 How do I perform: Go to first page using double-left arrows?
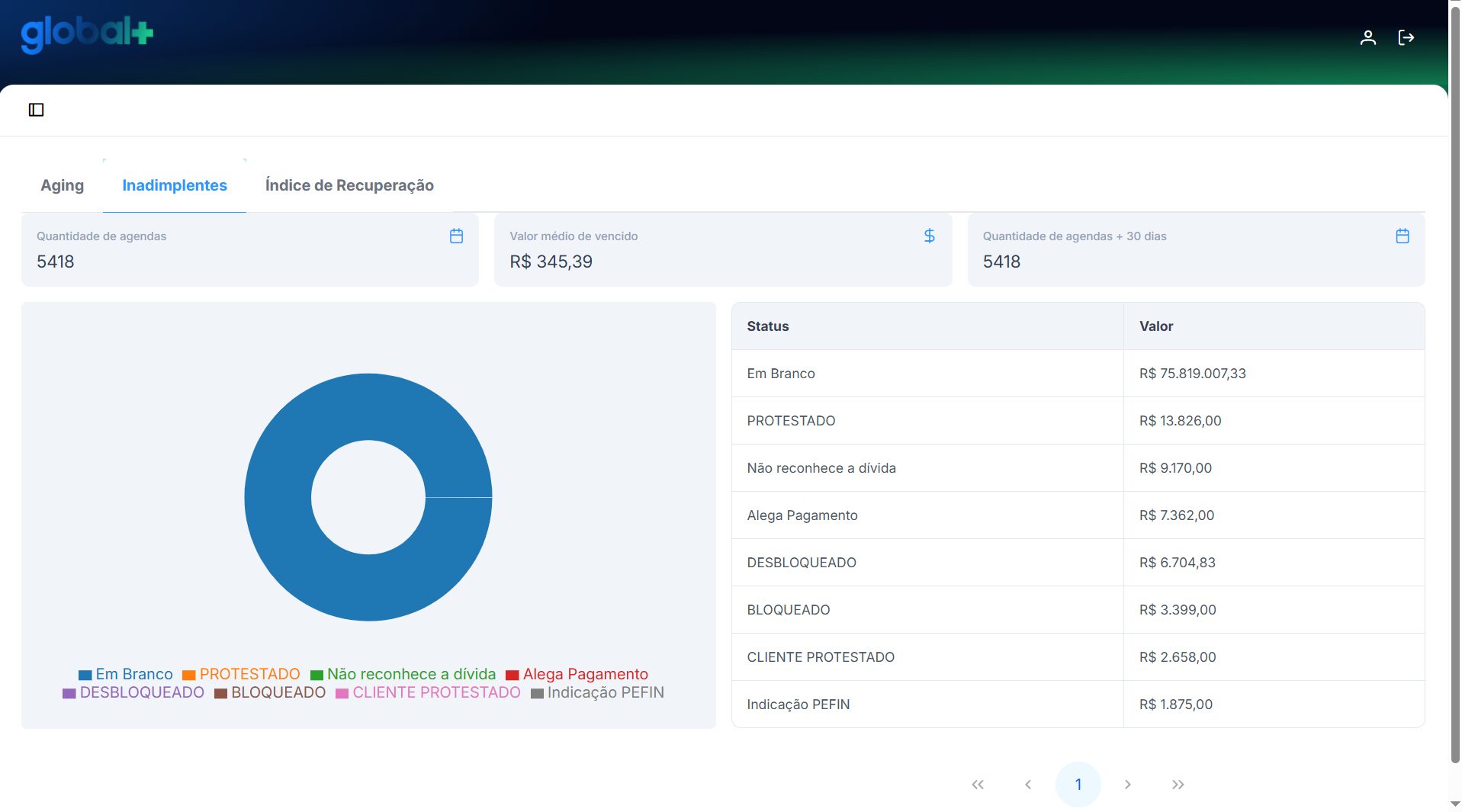pyautogui.click(x=978, y=785)
